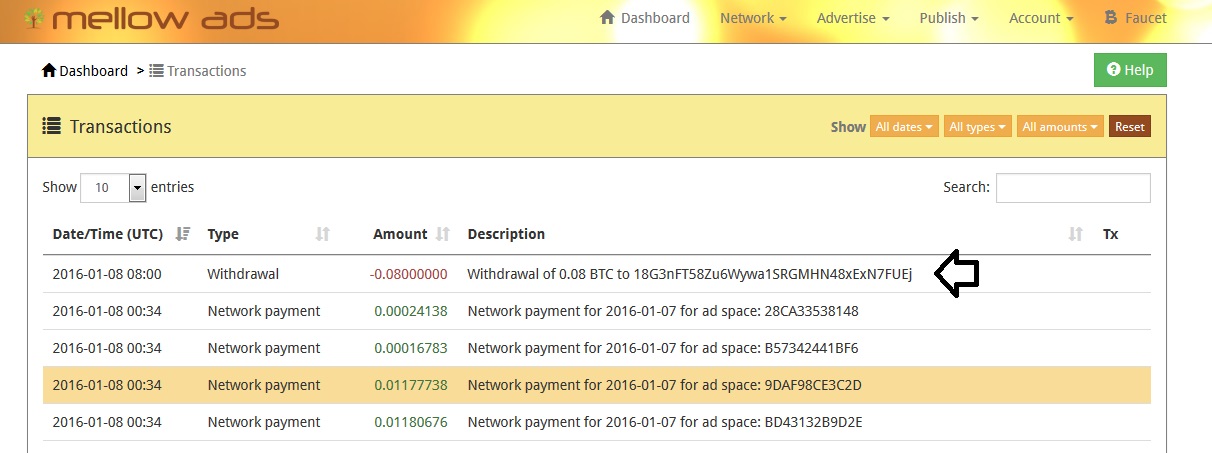Open the All types filter dropdown

pyautogui.click(x=977, y=127)
